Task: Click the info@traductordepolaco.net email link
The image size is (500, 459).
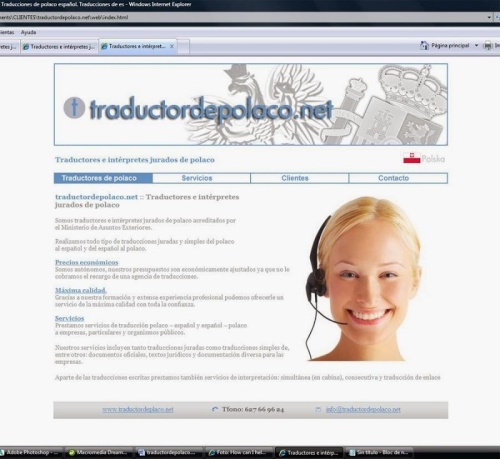Action: point(363,409)
